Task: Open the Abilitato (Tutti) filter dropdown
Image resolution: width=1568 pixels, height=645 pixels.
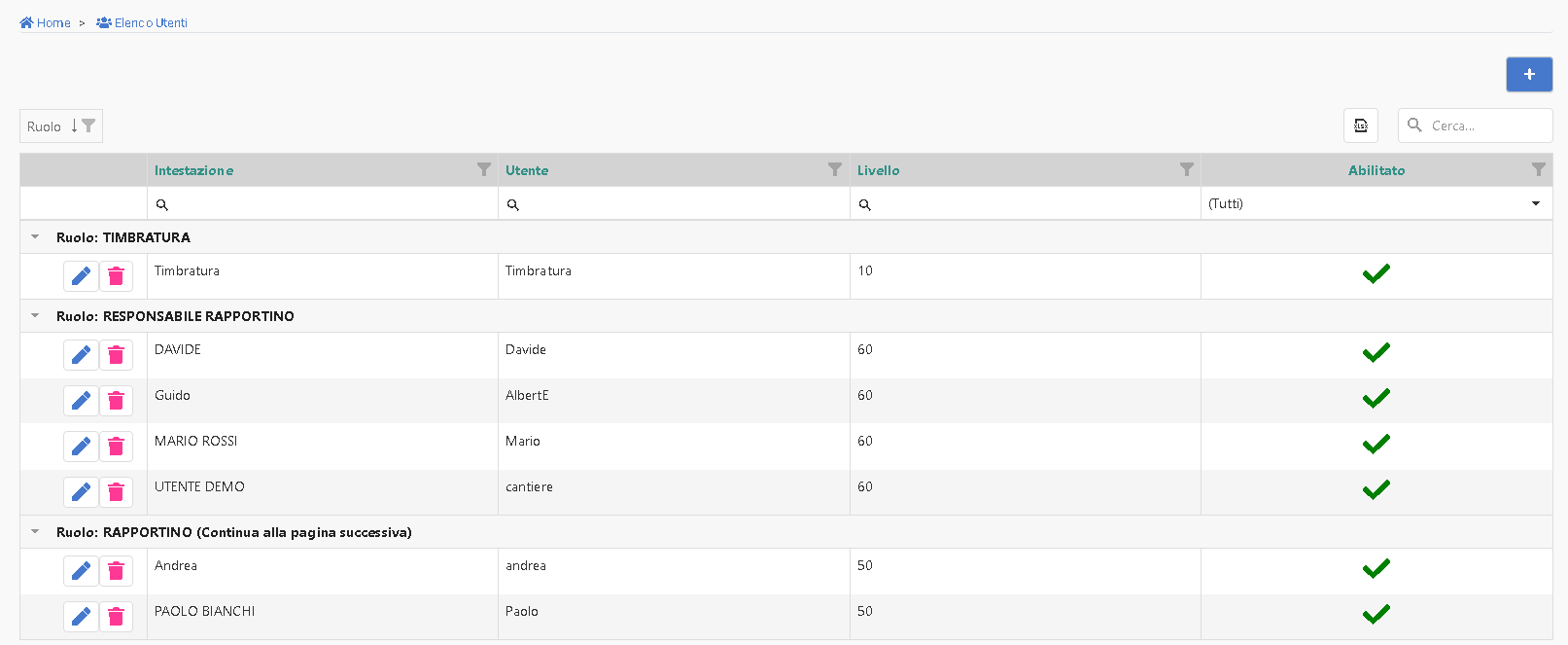Action: pyautogui.click(x=1376, y=204)
